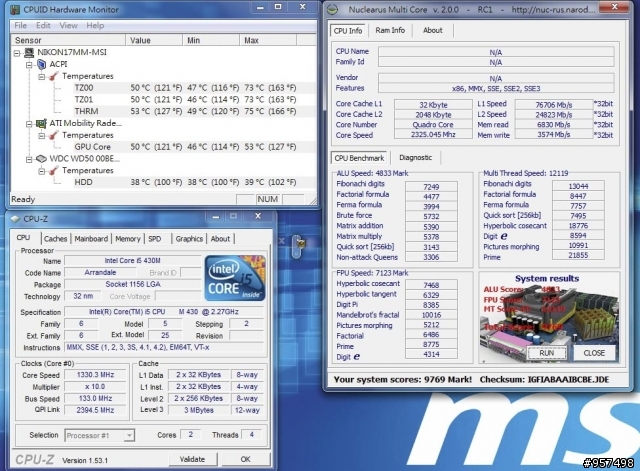This screenshot has width=640, height=471.
Task: Collapse the NIKON17MM-MSI tree node
Action: [x=17, y=53]
